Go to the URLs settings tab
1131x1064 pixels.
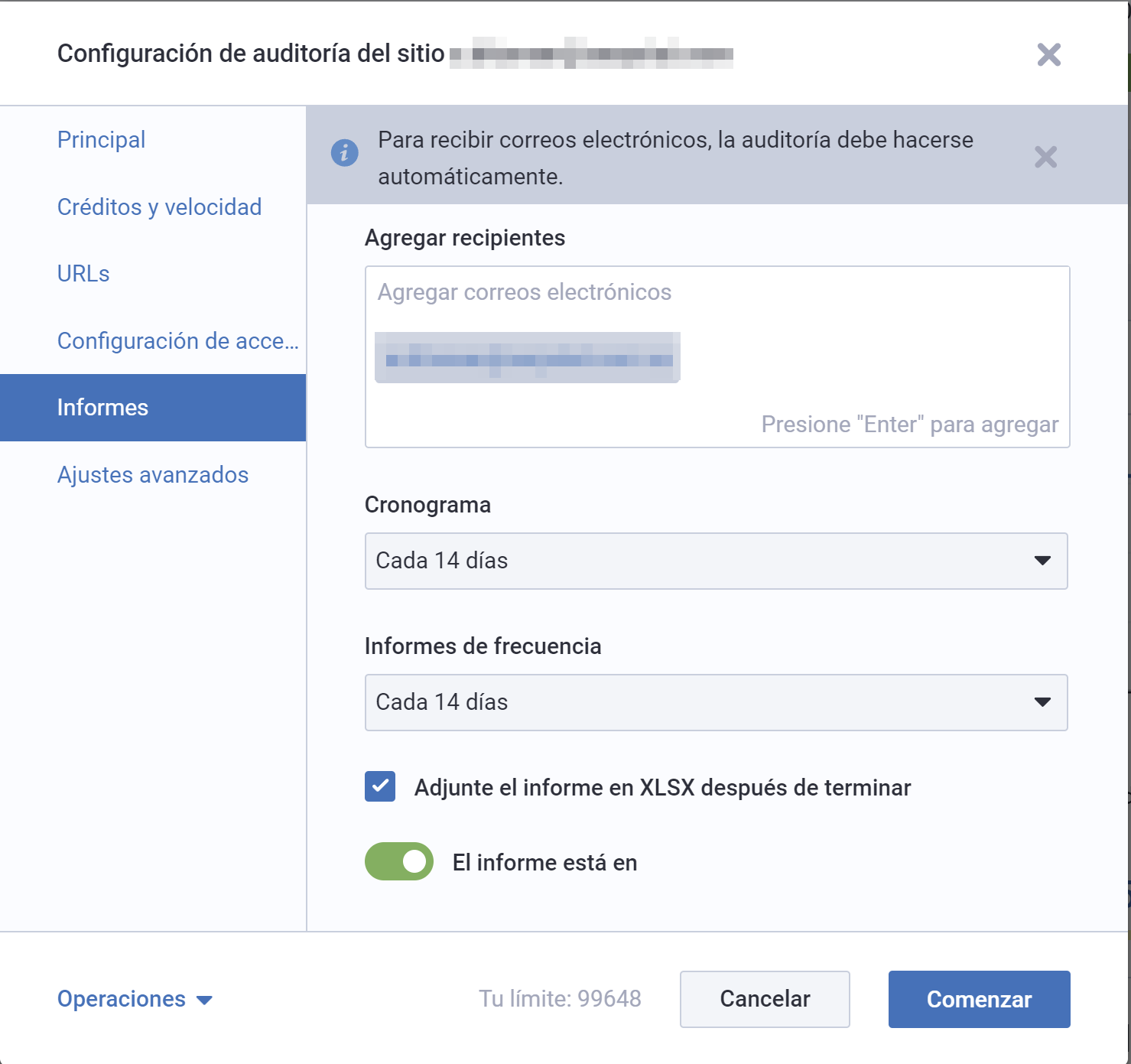tap(83, 274)
